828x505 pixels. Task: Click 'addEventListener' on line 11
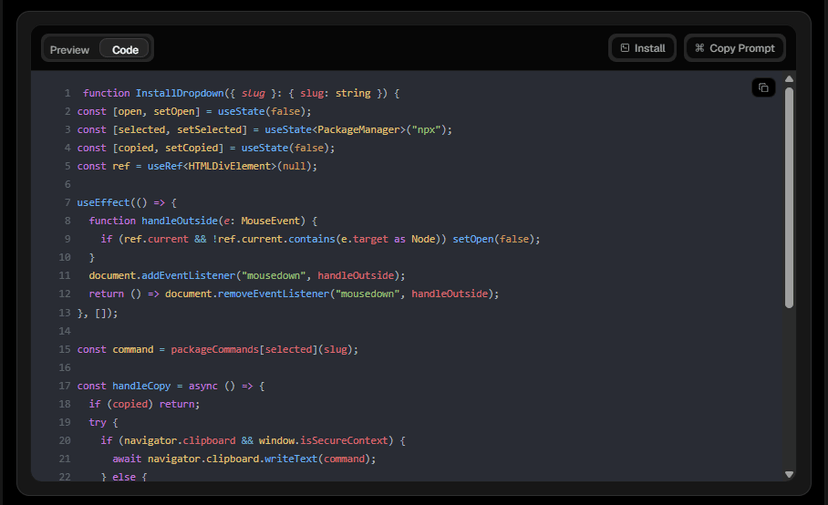point(189,275)
